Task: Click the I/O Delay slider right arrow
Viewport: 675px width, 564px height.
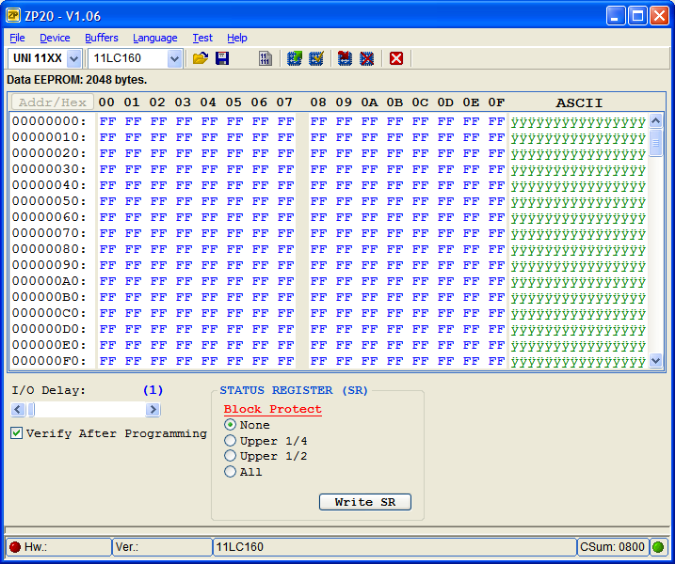Action: point(153,410)
